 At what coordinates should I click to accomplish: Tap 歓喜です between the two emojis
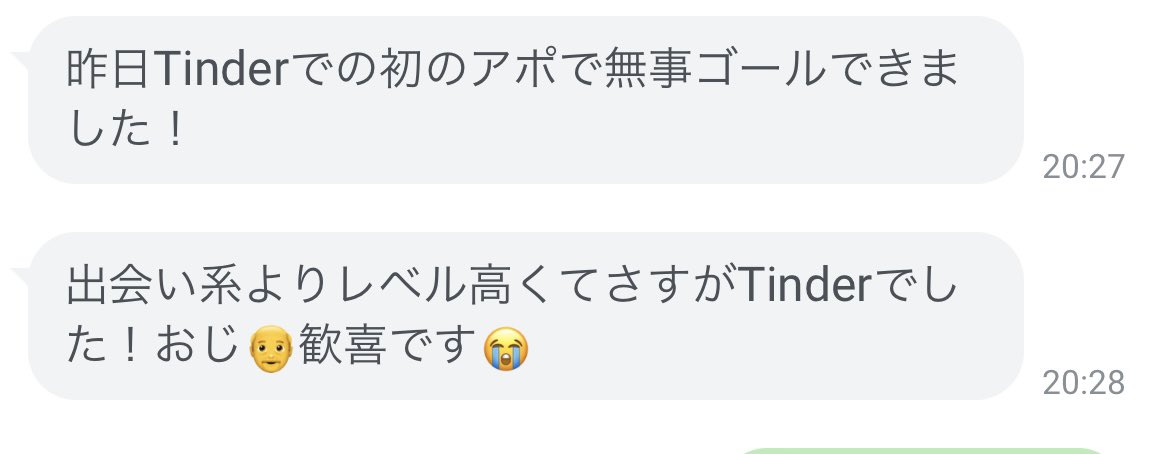click(388, 347)
